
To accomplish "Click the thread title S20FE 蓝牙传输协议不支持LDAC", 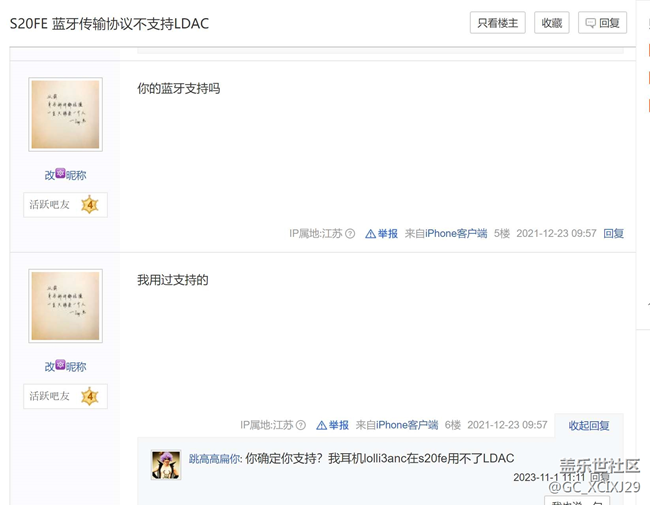I will click(109, 24).
